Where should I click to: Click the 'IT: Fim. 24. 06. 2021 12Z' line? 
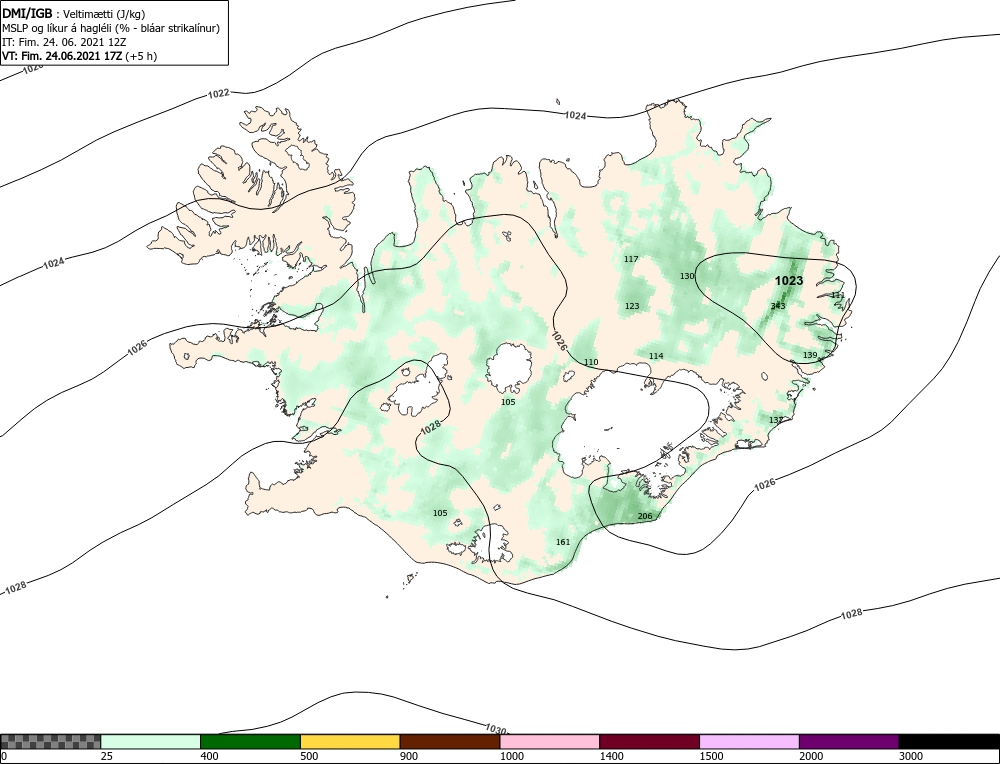tap(64, 42)
